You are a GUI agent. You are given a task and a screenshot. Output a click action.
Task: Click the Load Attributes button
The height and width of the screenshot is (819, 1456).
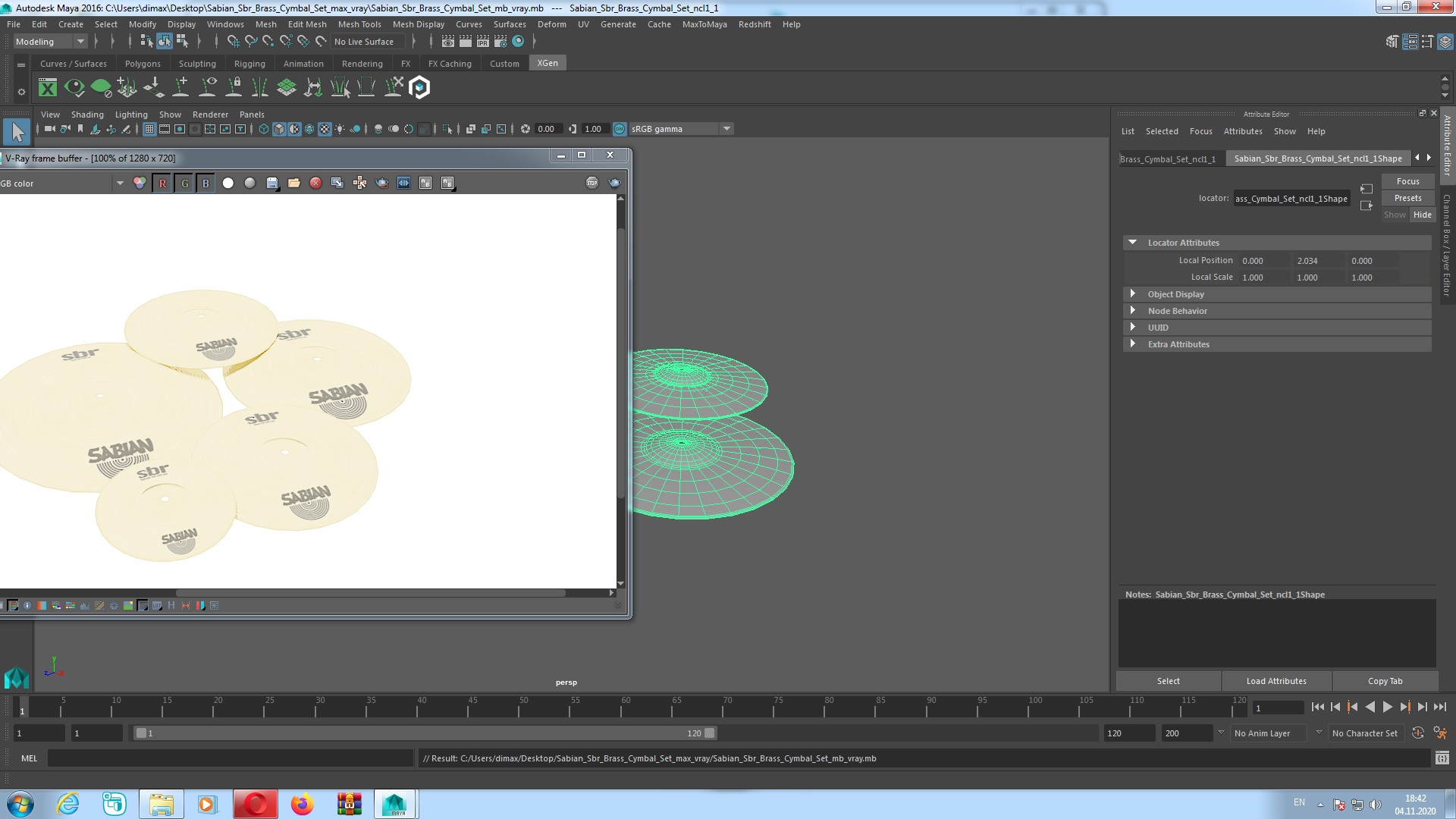point(1276,681)
